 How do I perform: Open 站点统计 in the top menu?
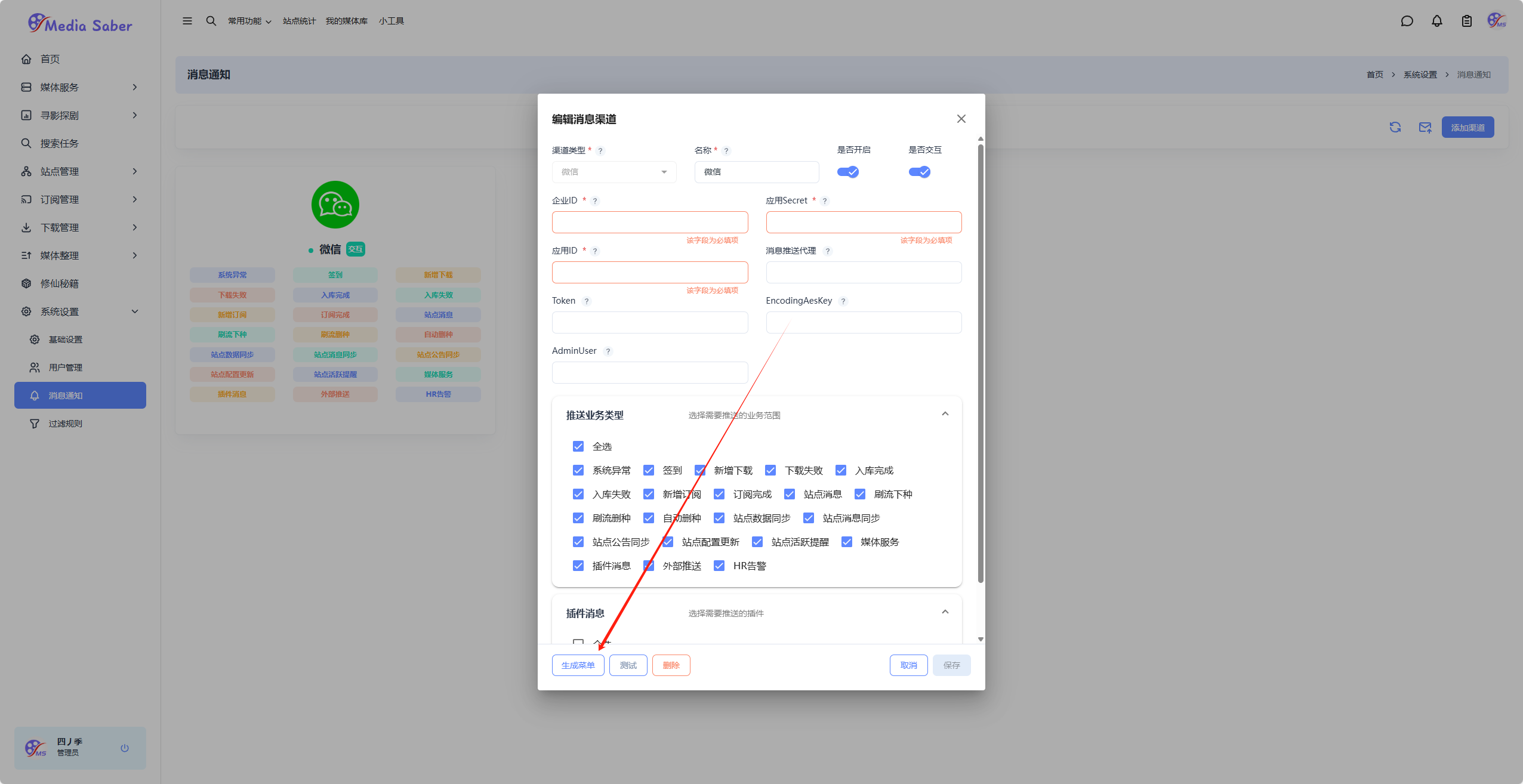click(299, 21)
